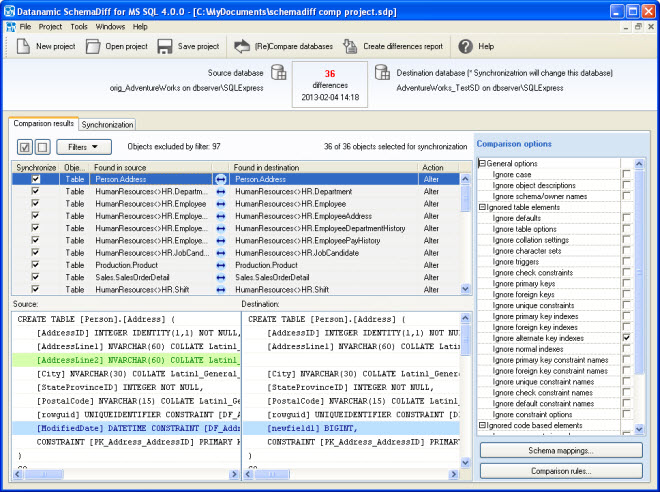Click comparison options scroll down arrow

tap(639, 429)
